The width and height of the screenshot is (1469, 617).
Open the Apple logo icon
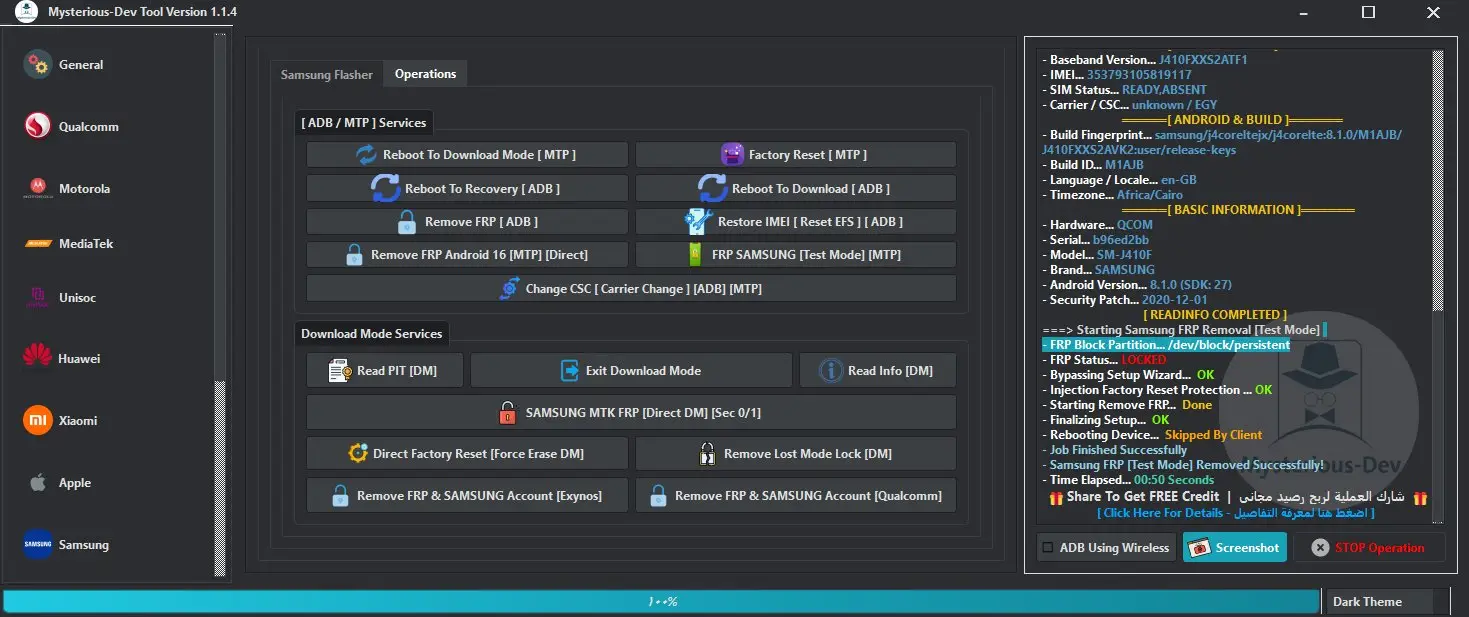tap(38, 483)
